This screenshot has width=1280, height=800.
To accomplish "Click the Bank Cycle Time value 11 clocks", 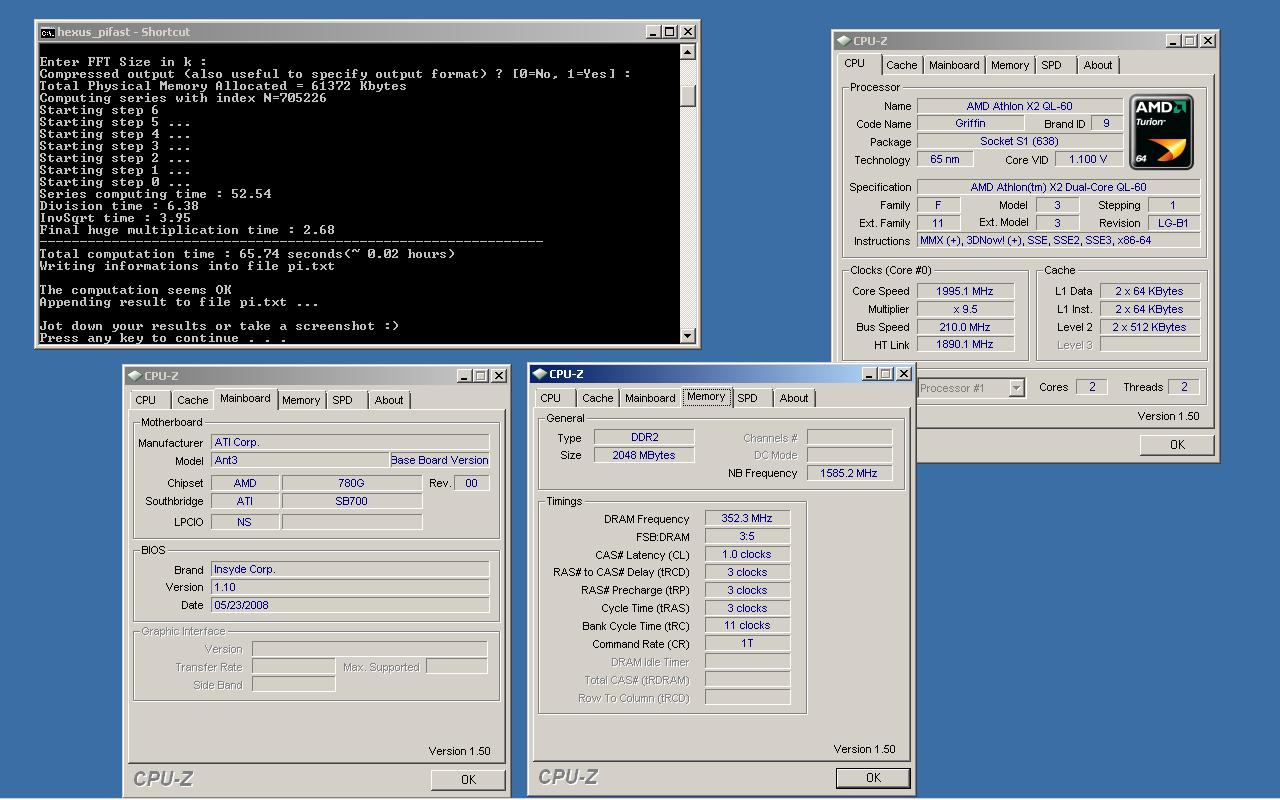I will pos(747,625).
